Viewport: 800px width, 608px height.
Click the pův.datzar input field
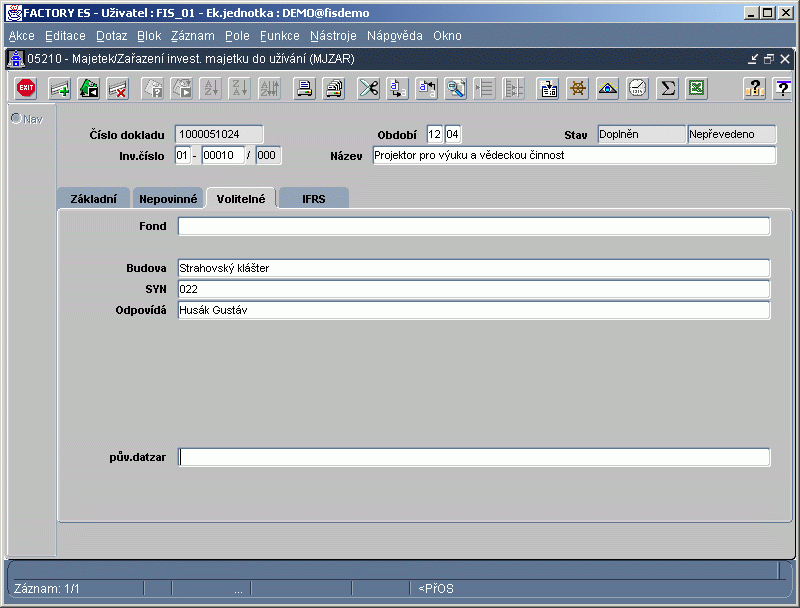click(x=473, y=457)
